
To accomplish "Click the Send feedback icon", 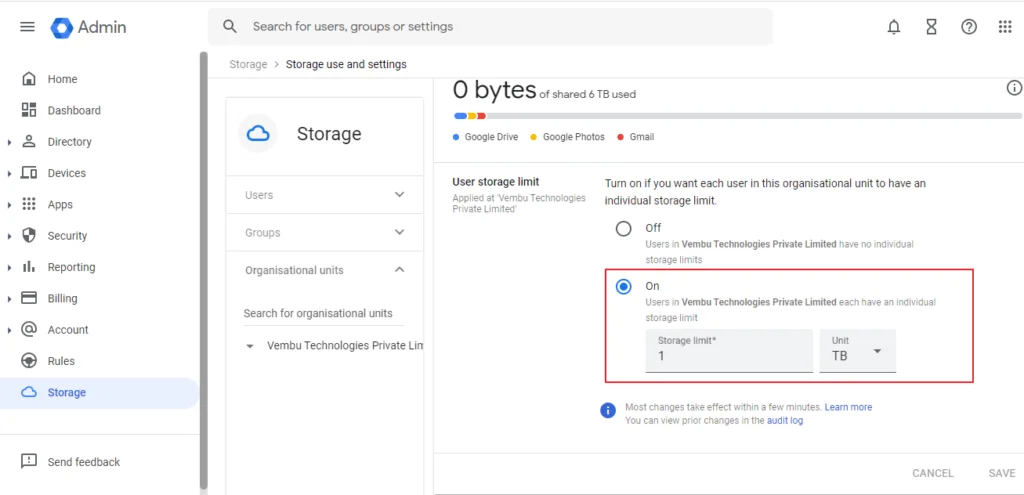I will 29,462.
